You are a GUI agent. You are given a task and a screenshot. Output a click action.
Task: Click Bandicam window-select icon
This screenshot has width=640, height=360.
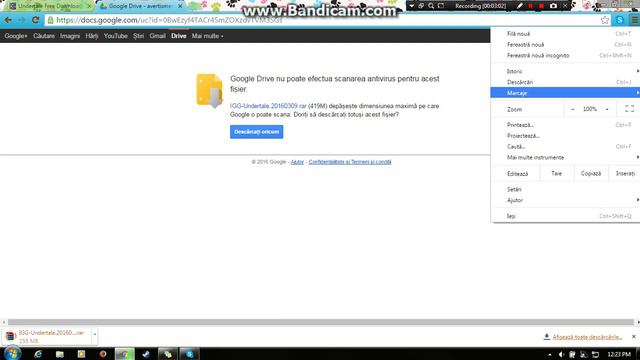coord(421,6)
